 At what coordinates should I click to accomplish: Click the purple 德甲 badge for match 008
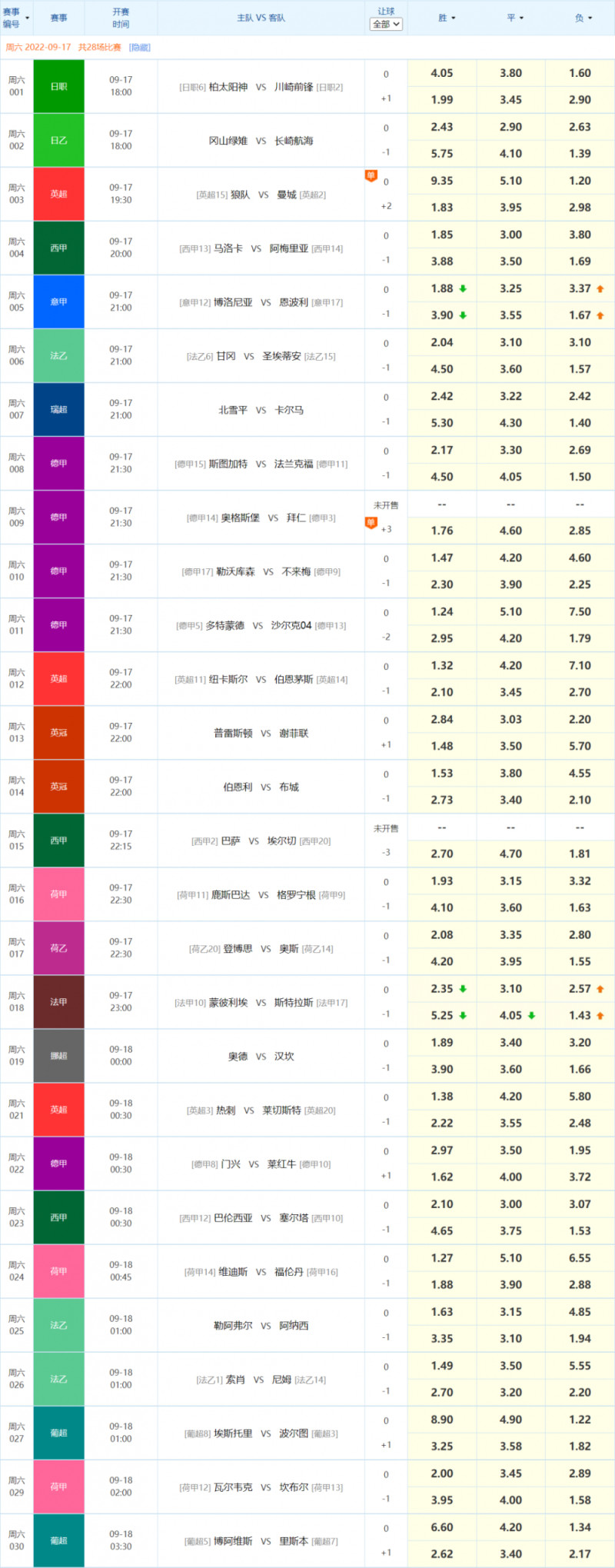tap(59, 464)
